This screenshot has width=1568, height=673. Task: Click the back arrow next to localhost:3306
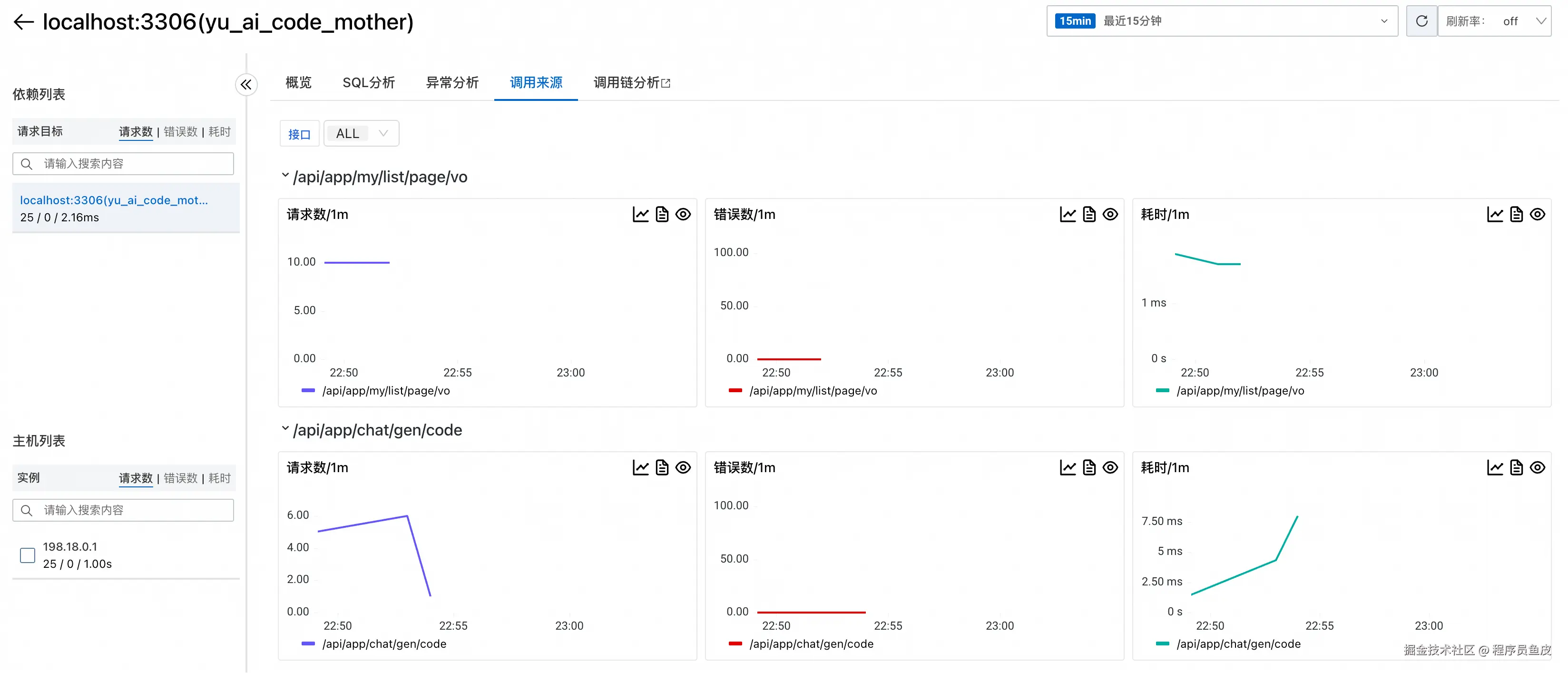click(x=23, y=22)
